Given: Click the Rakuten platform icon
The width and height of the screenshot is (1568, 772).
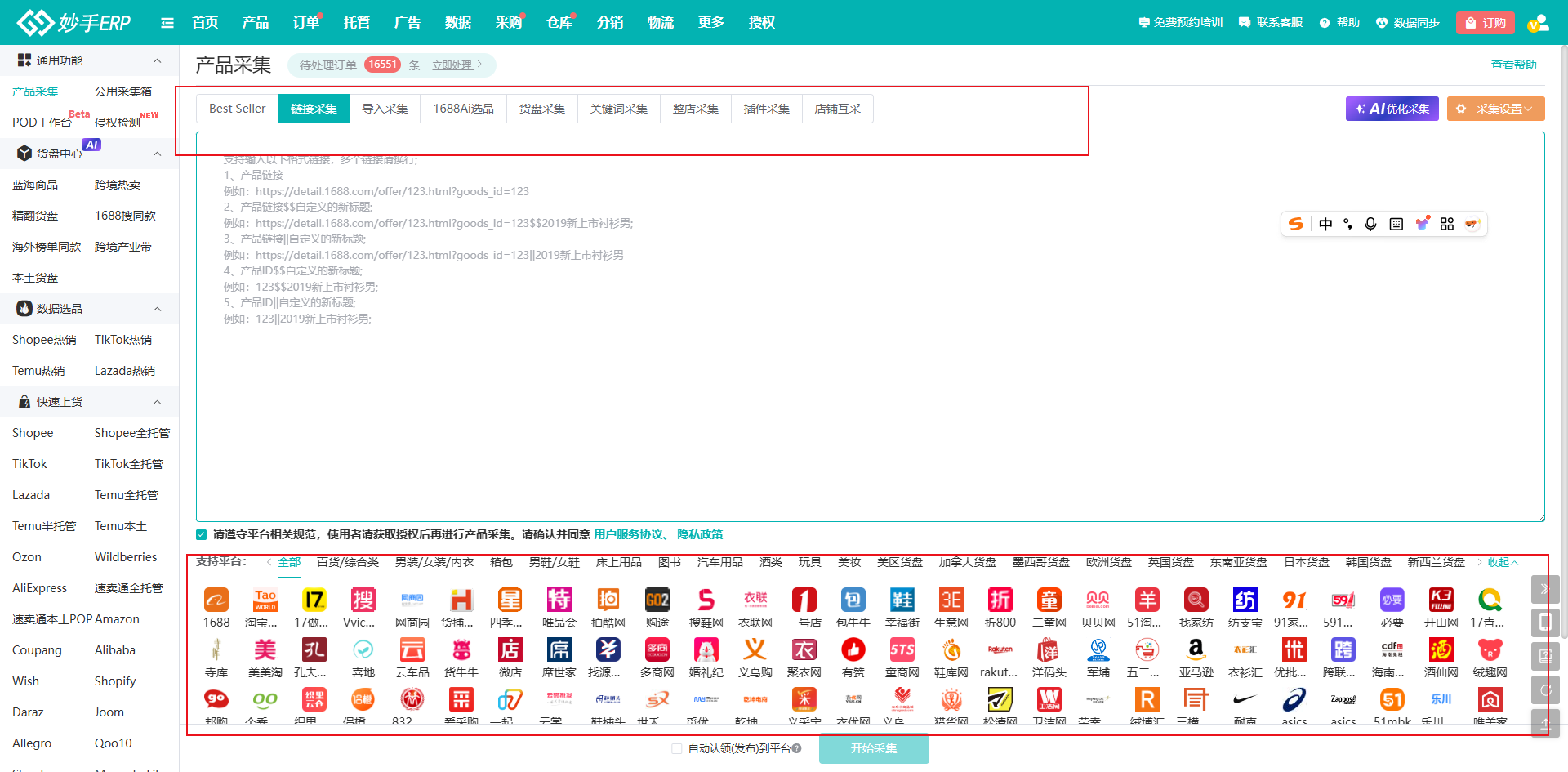Looking at the screenshot, I should (x=1000, y=650).
